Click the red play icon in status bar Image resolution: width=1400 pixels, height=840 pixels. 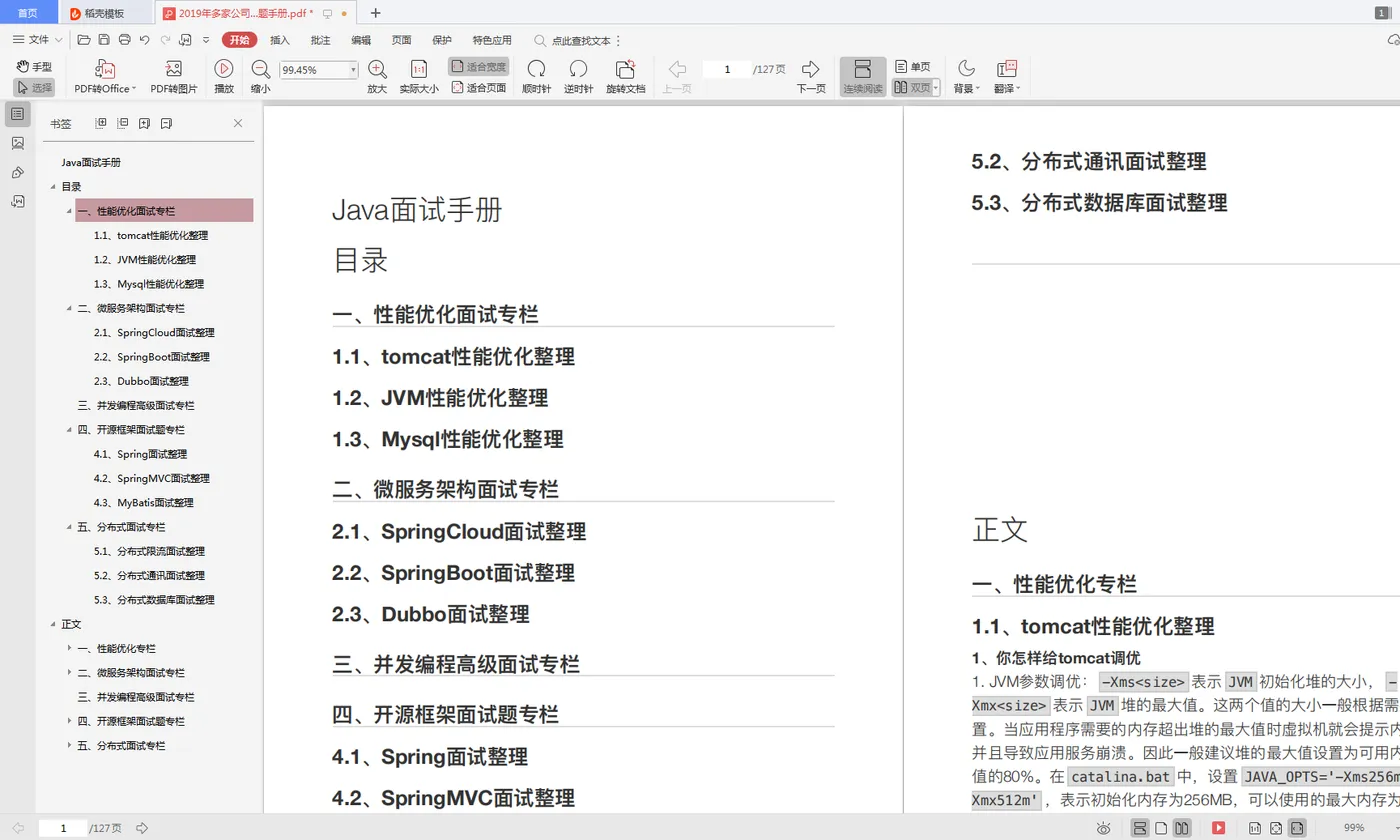tap(1218, 828)
